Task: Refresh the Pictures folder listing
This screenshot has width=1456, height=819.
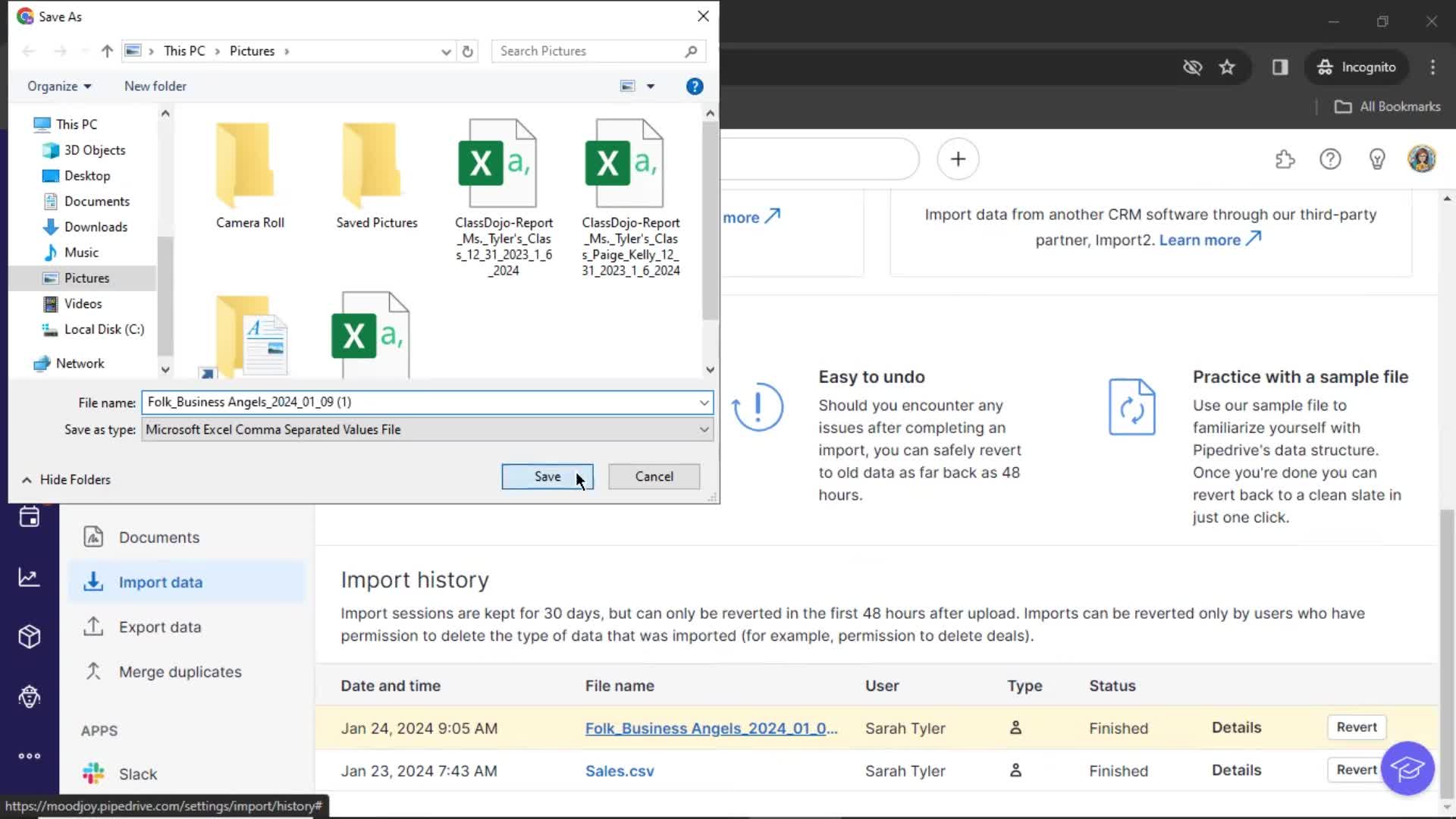Action: [468, 51]
